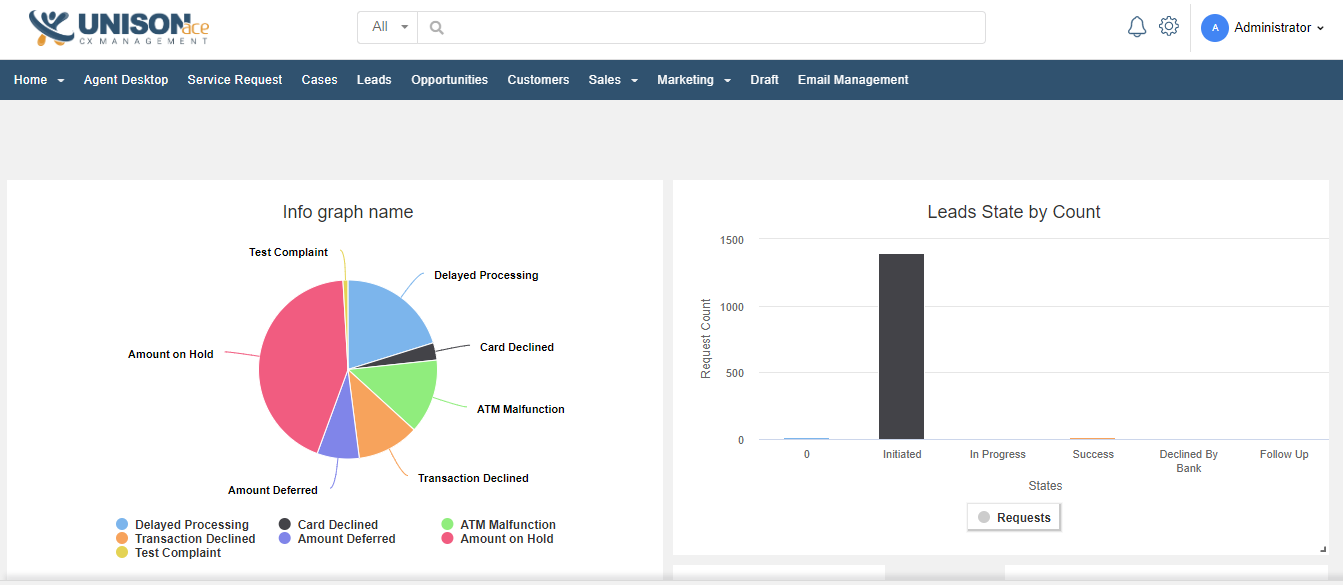Viewport: 1343px width, 585px height.
Task: Open the settings gear icon
Action: click(1168, 26)
